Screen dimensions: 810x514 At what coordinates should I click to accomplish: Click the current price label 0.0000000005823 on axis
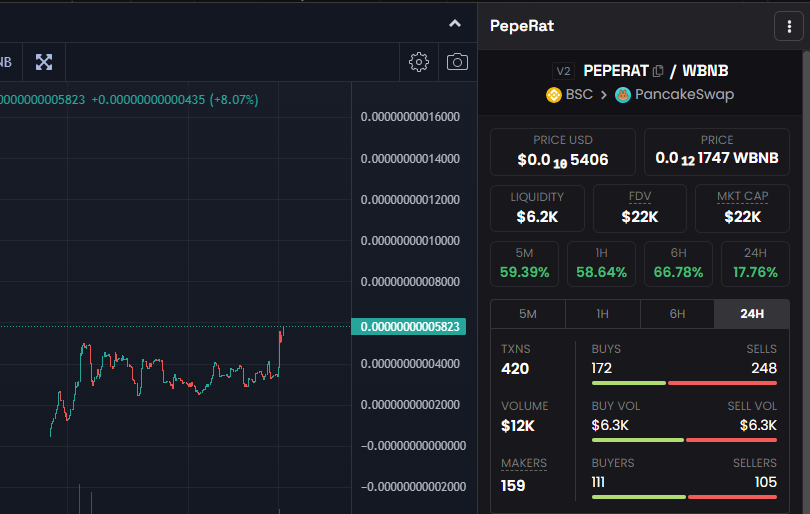tap(409, 326)
